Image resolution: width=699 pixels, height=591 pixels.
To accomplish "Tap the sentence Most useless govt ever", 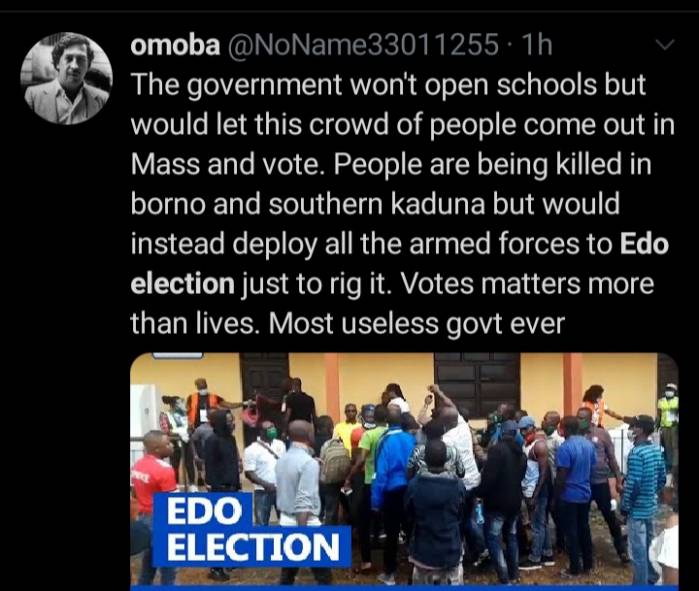I will [417, 323].
